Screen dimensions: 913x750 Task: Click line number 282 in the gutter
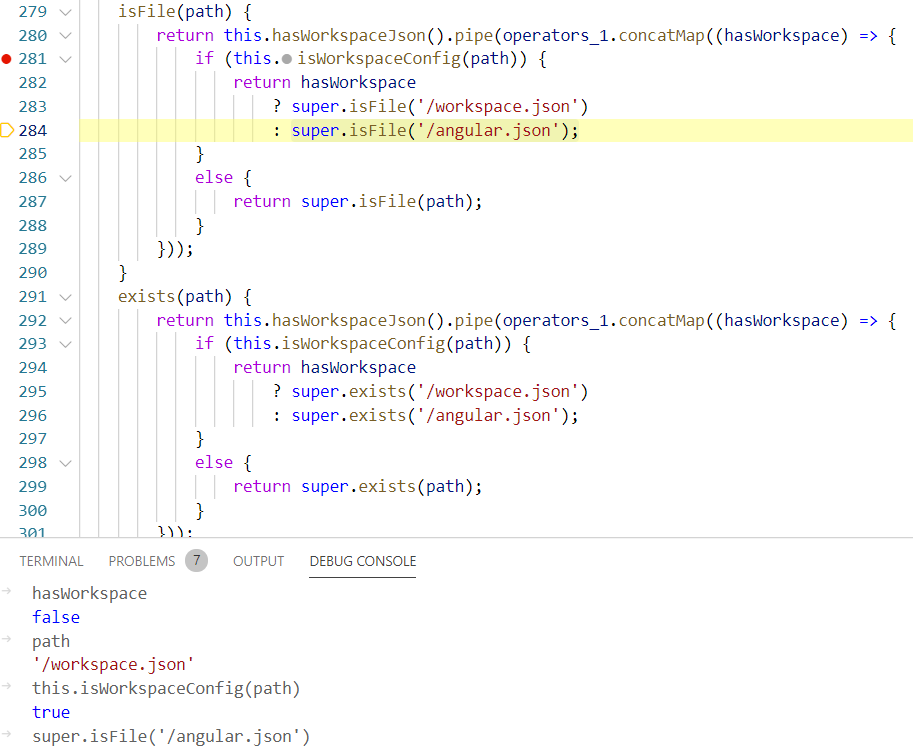tap(33, 83)
